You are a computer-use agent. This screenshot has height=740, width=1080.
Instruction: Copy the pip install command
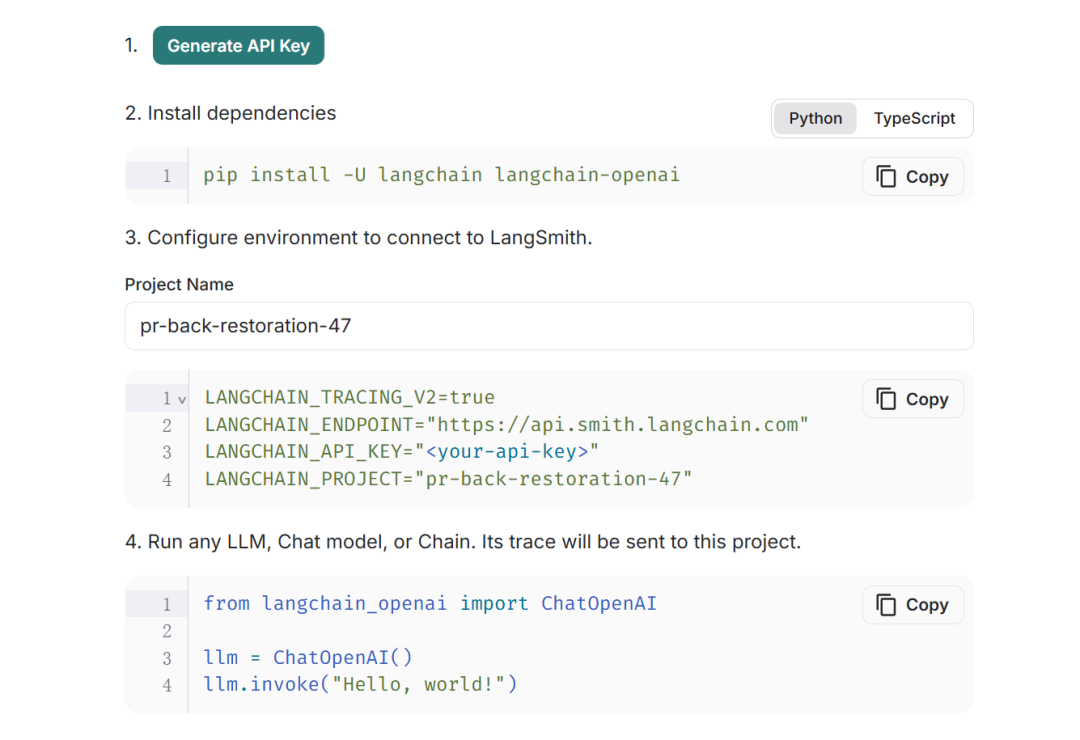click(913, 177)
